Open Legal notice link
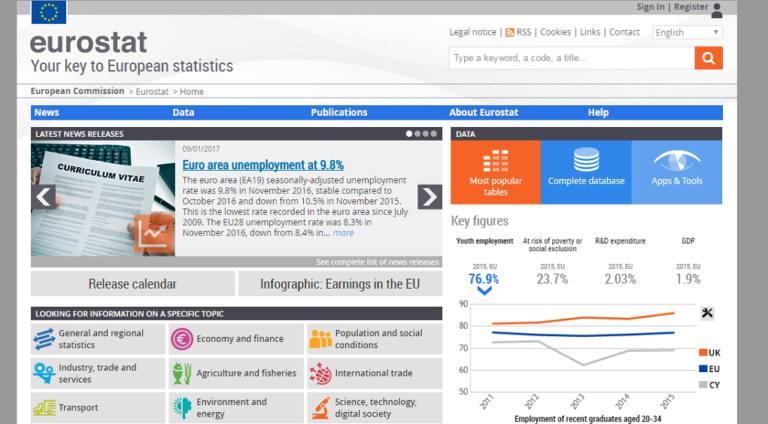Viewport: 768px width, 424px height. pos(473,32)
